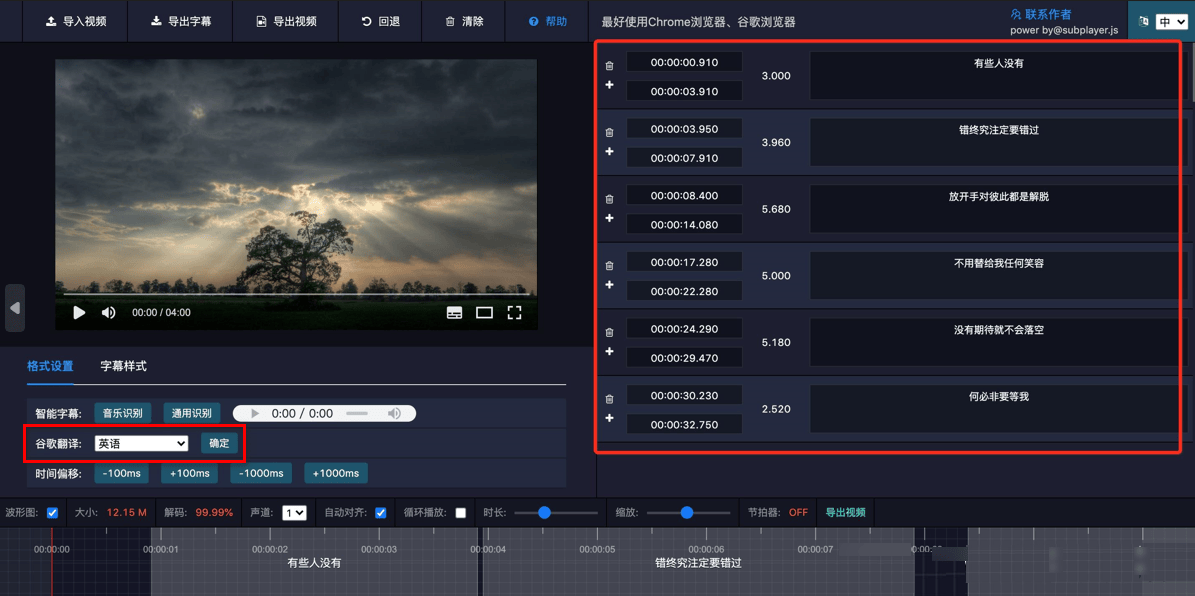The height and width of the screenshot is (596, 1195).
Task: Click the +1000ms time offset button
Action: pos(336,473)
